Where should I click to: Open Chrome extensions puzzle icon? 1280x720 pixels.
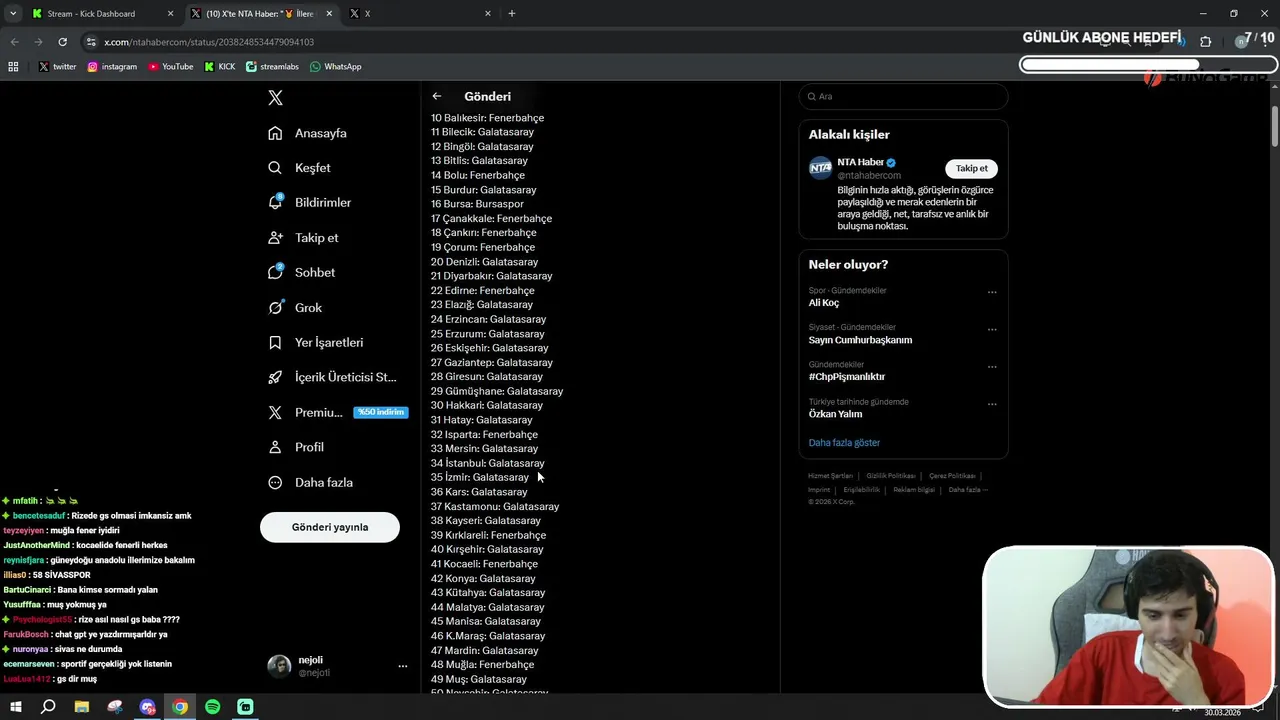1205,42
